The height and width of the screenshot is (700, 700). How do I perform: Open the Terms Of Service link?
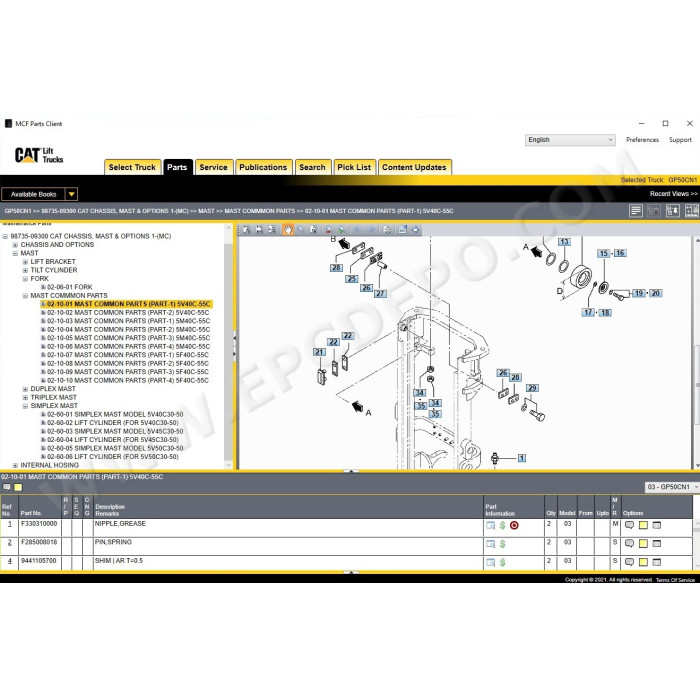pos(675,580)
